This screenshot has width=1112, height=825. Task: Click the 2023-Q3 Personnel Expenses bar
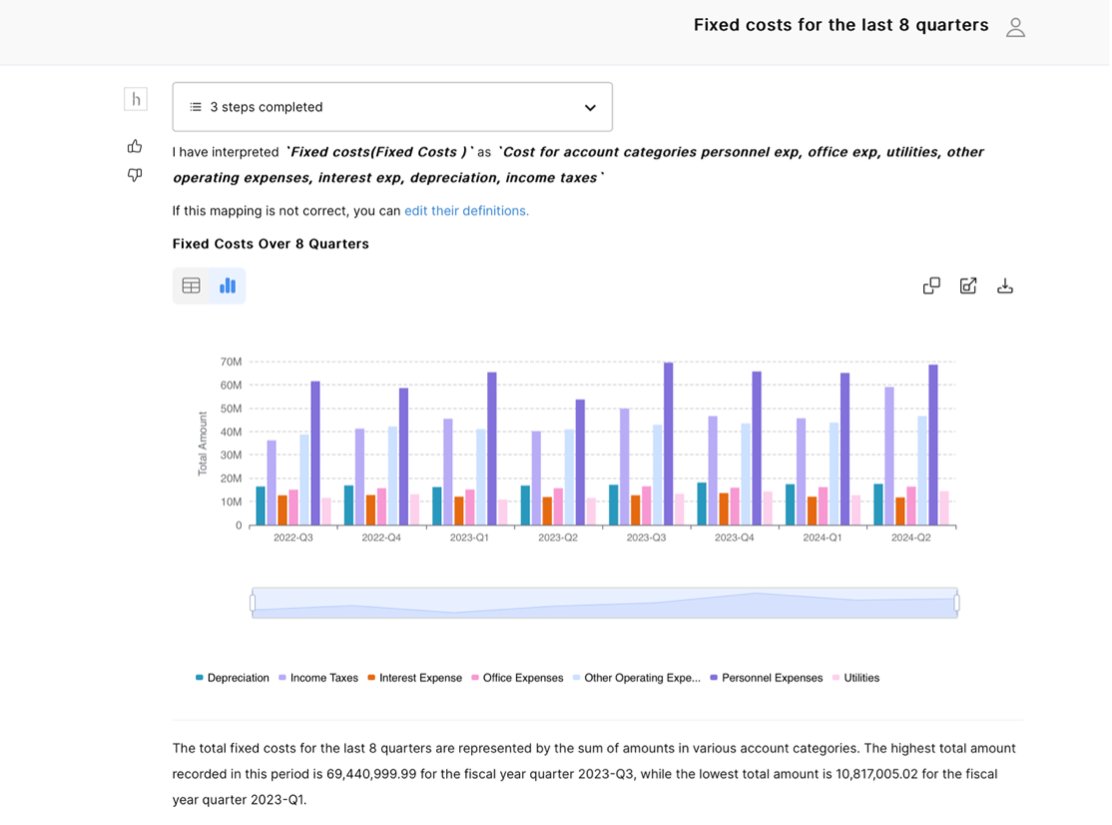(x=668, y=444)
